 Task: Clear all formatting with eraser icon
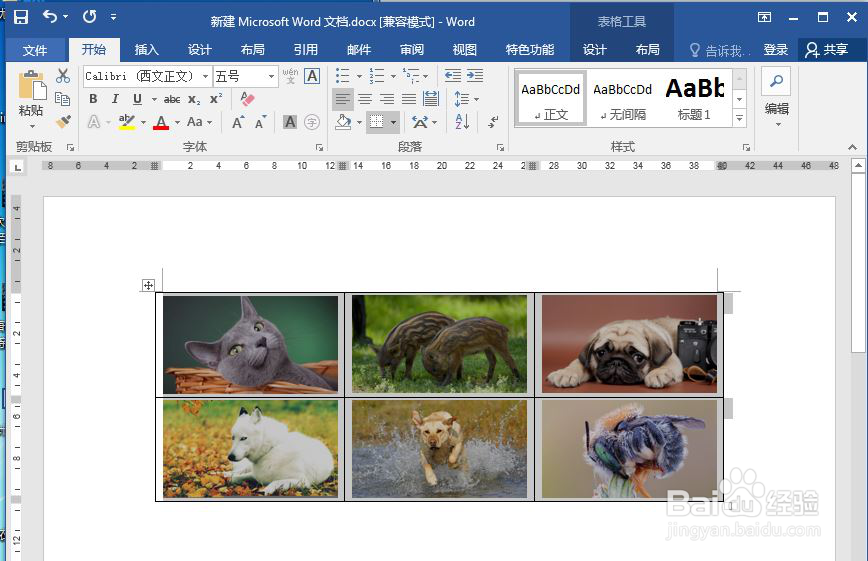pos(247,99)
